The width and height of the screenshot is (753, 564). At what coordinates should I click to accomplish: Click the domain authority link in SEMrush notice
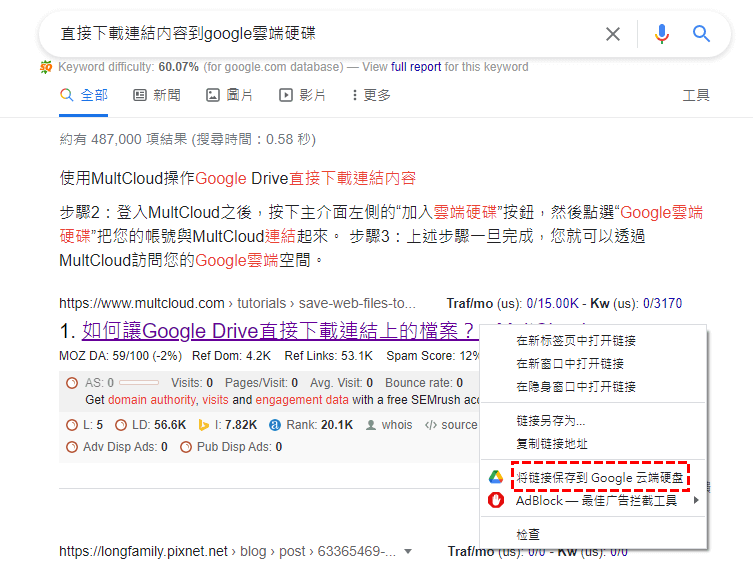pyautogui.click(x=152, y=400)
